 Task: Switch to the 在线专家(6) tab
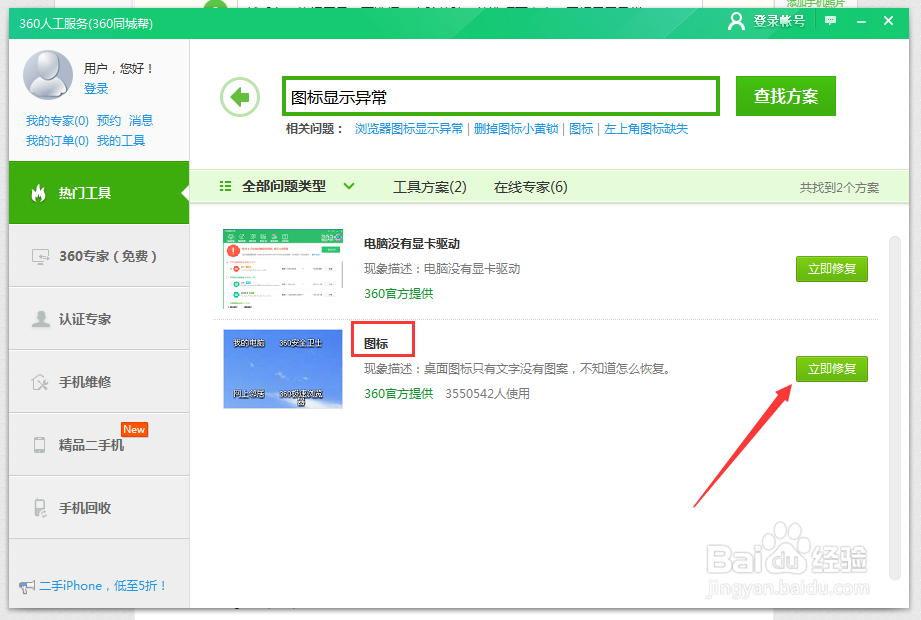click(x=530, y=187)
